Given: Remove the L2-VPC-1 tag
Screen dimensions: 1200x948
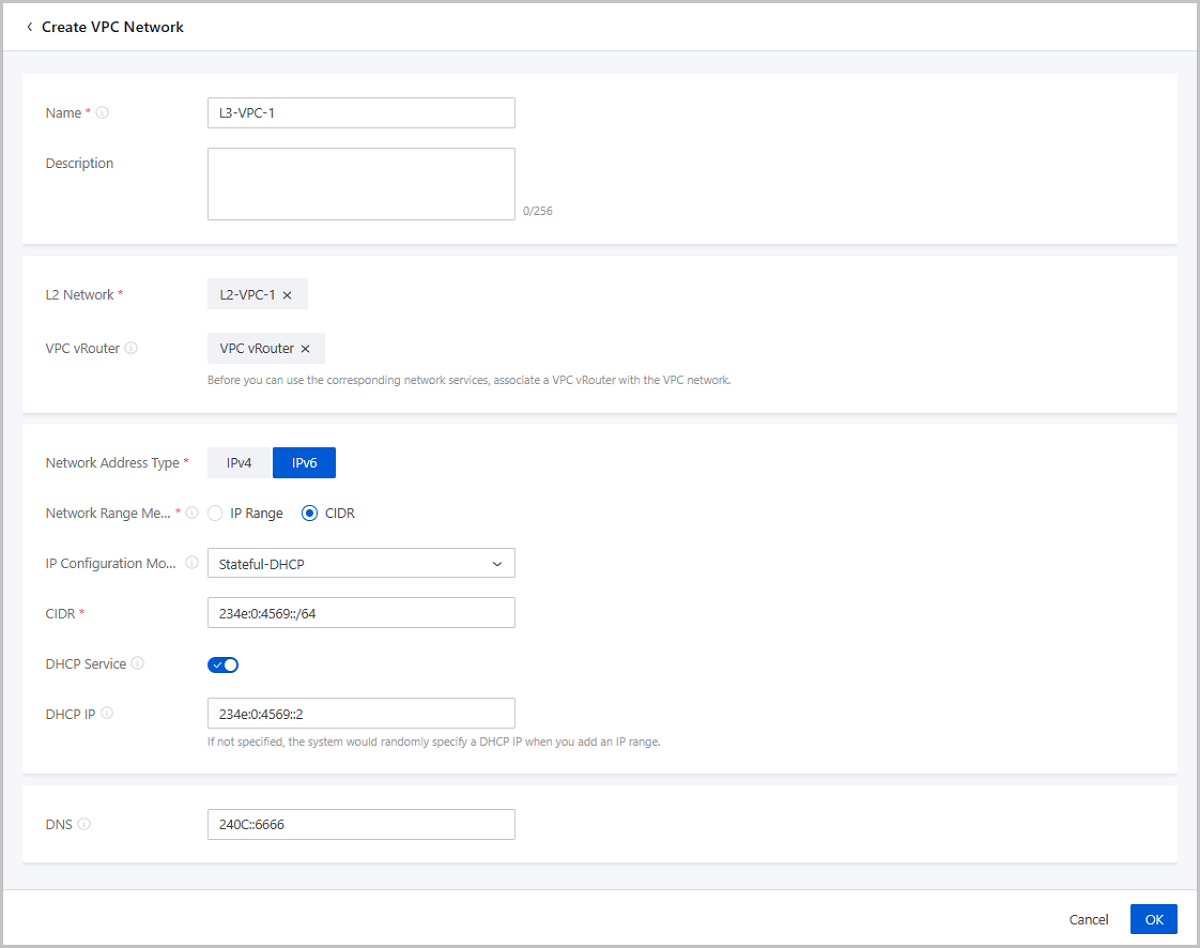Looking at the screenshot, I should click(x=287, y=295).
